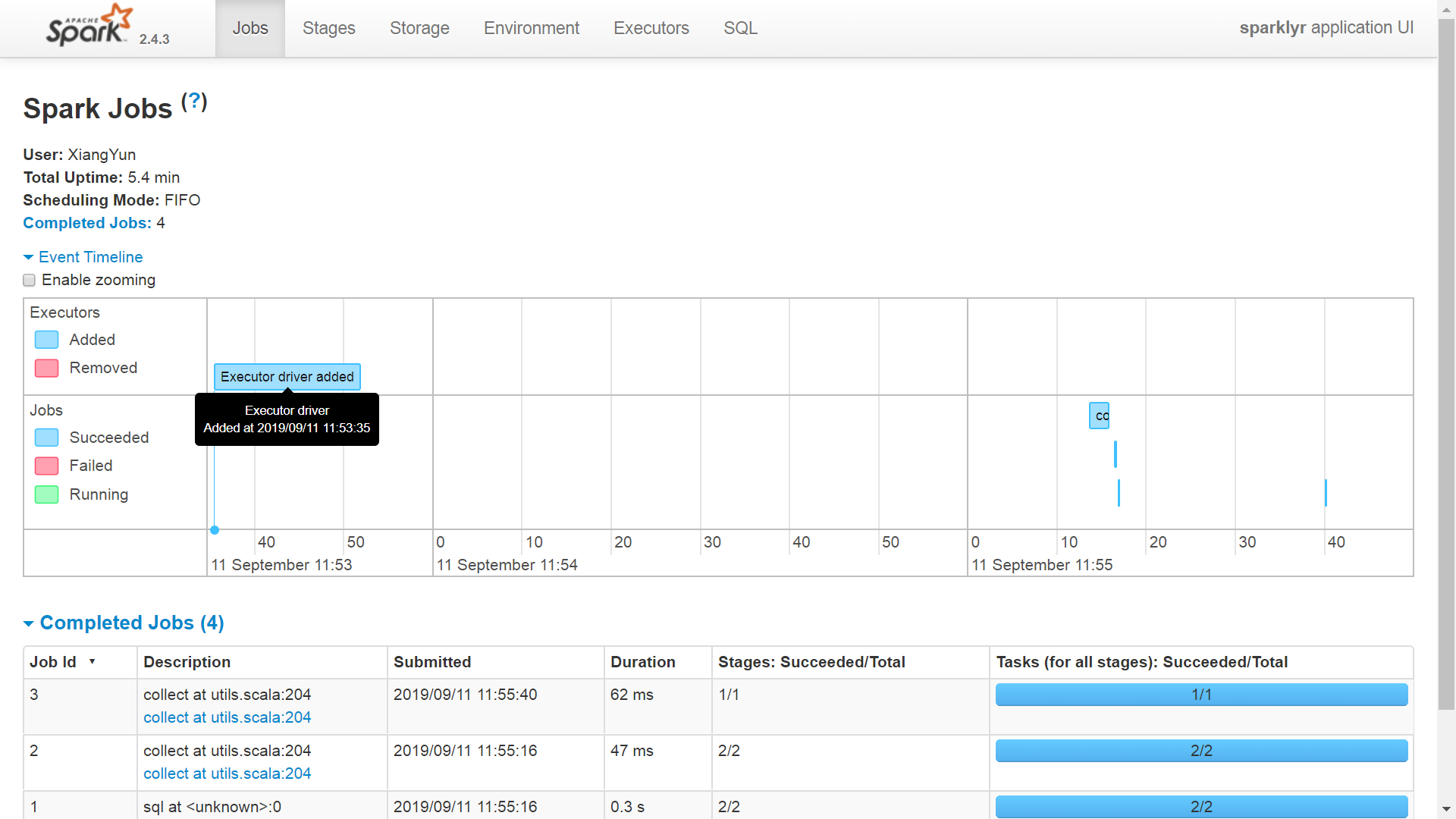Click the Executors navigation icon

(x=651, y=28)
